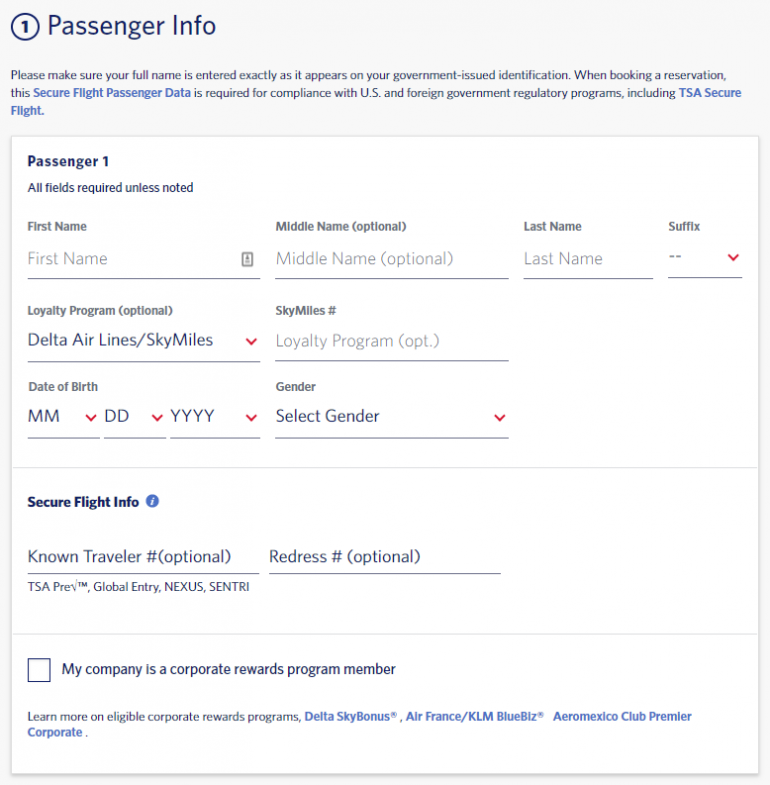Click into the Middle Name field
770x785 pixels.
tap(391, 259)
